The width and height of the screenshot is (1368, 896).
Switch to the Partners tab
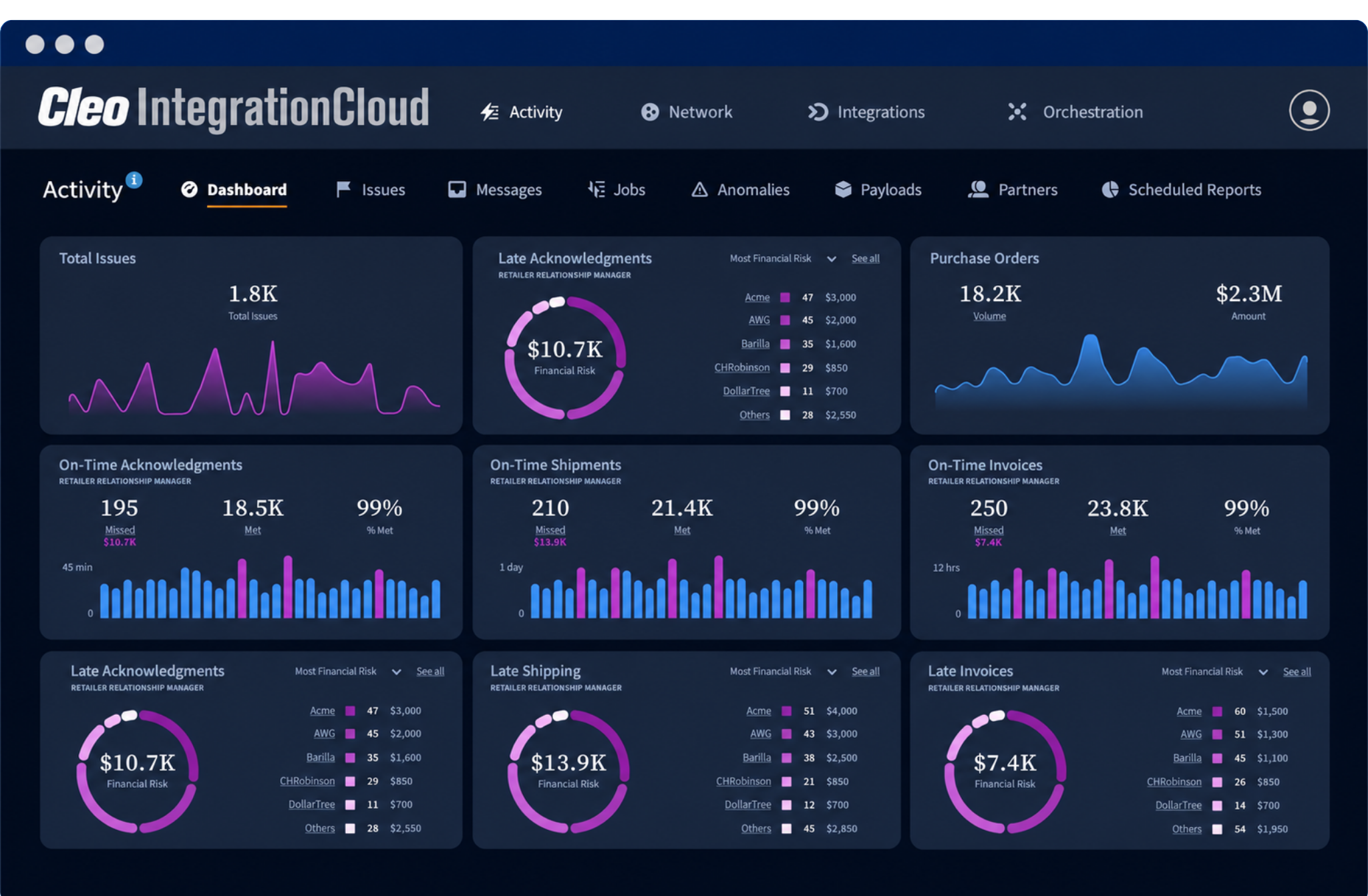(1028, 190)
